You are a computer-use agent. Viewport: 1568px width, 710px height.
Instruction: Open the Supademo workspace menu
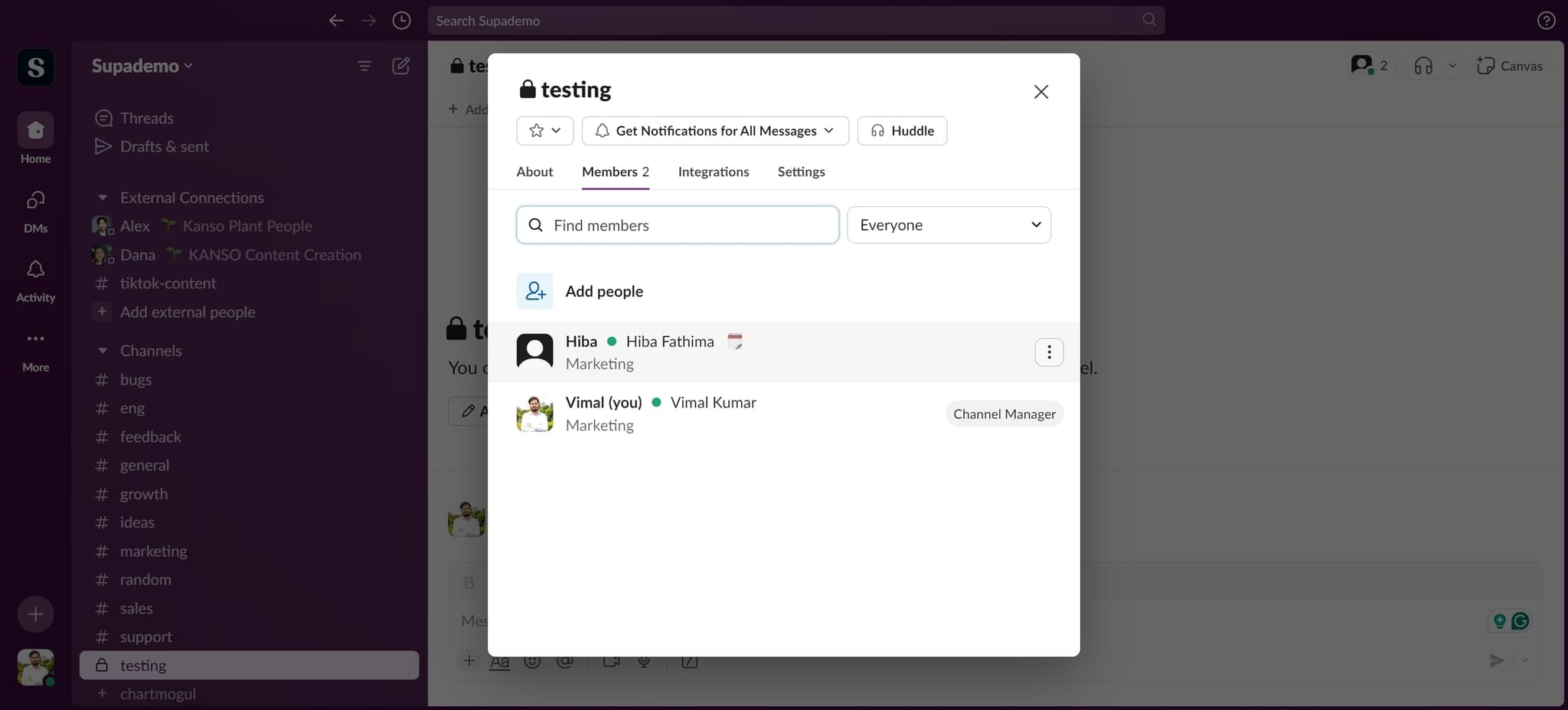coord(142,66)
